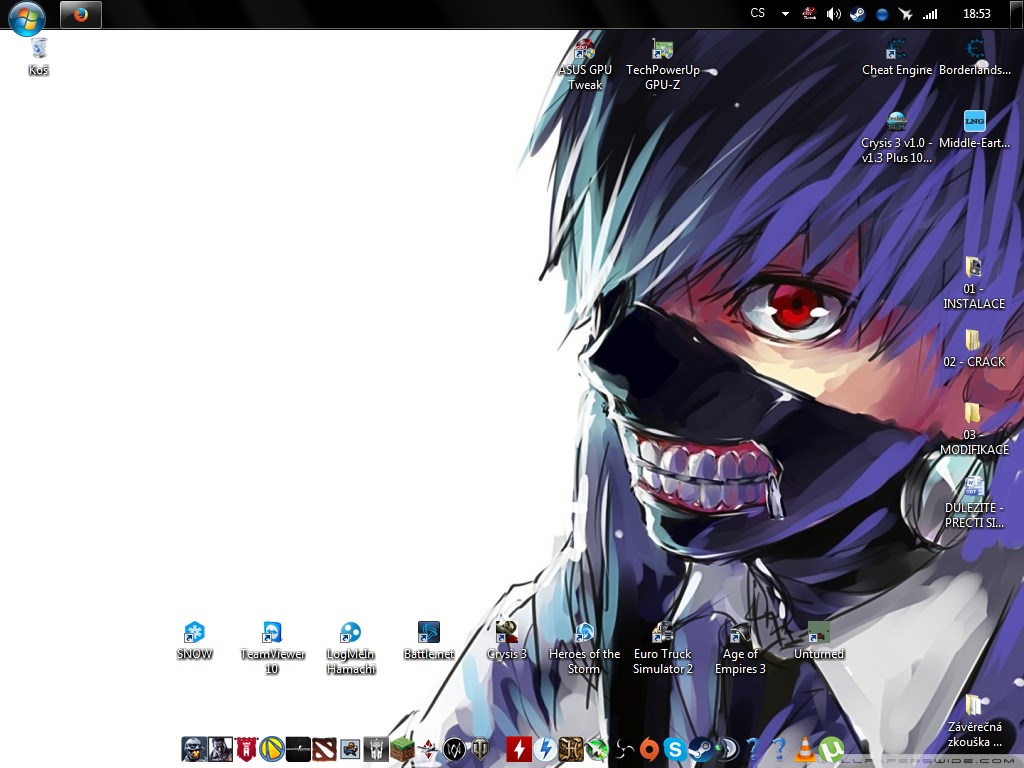Select the Koš recycle bin icon
Image resolution: width=1024 pixels, height=768 pixels.
coord(39,56)
